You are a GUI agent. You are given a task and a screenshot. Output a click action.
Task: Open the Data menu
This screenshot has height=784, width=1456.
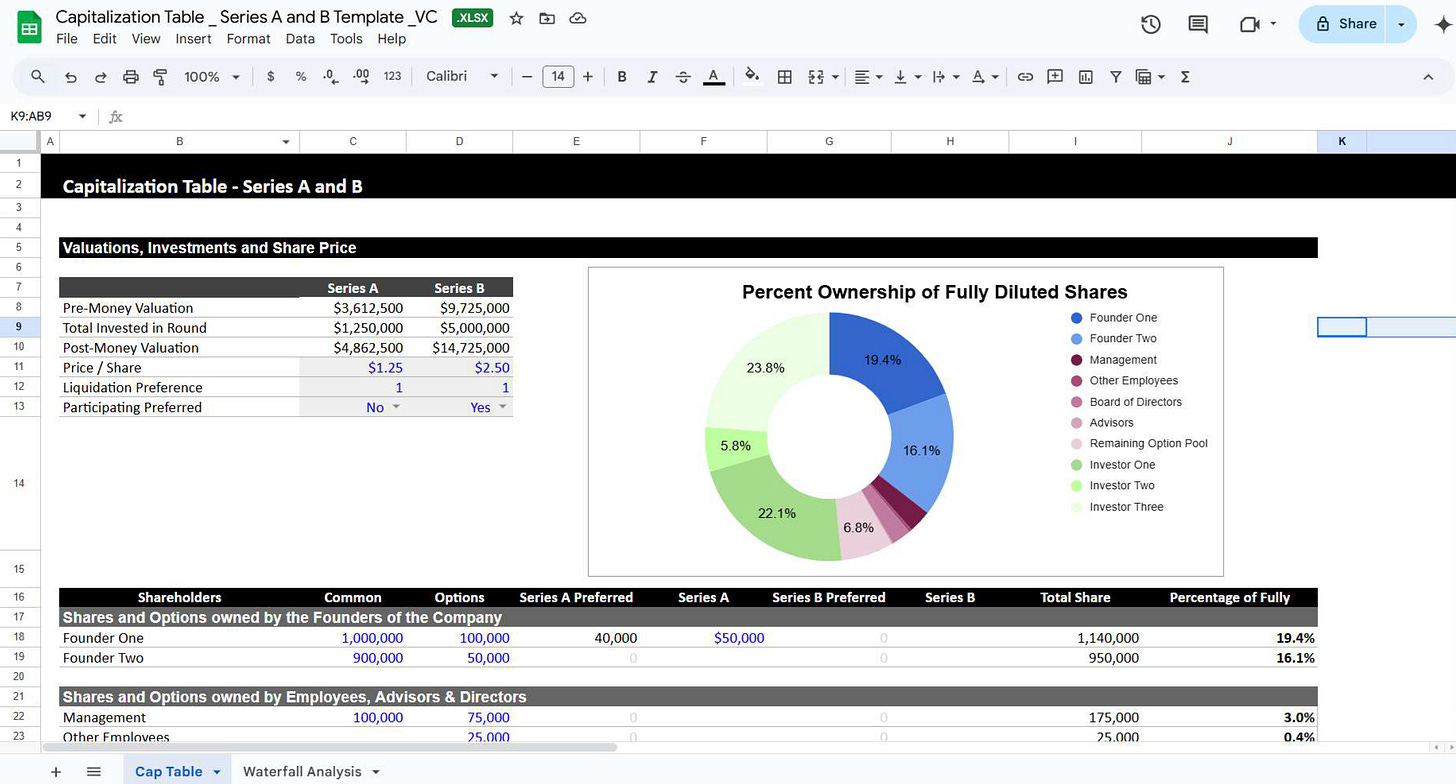(x=300, y=38)
